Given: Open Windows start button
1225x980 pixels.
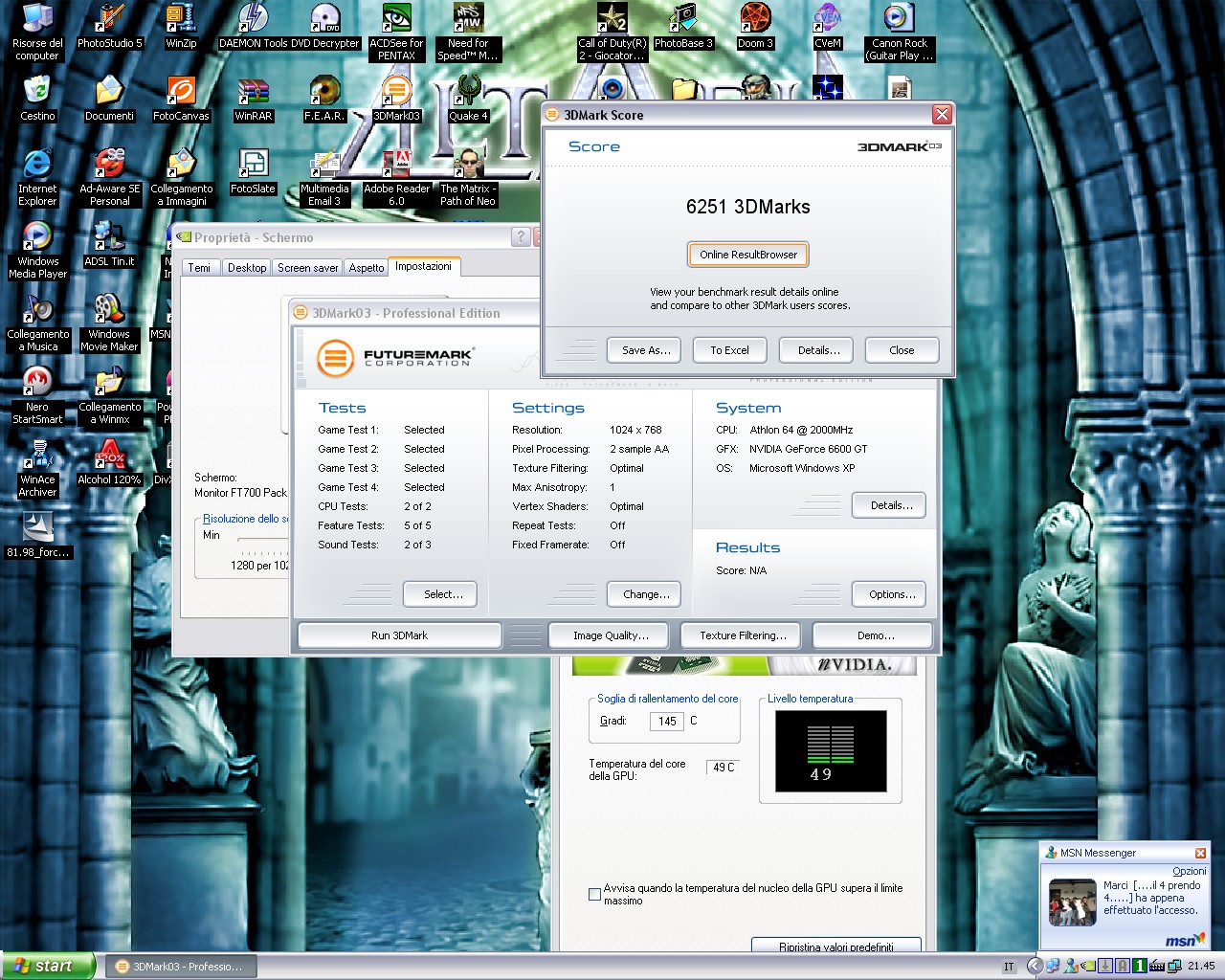Looking at the screenshot, I should click(x=48, y=967).
